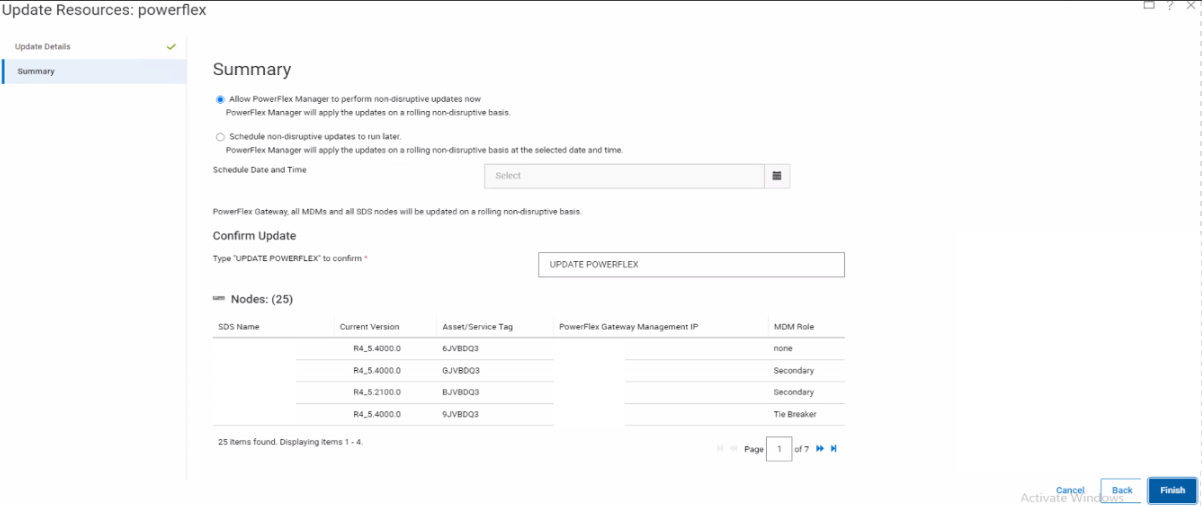
Task: Maximize the Update Resources dialog
Action: click(1149, 5)
